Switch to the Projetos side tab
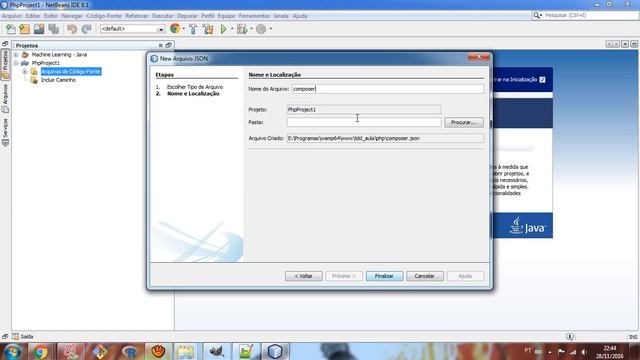 point(5,64)
